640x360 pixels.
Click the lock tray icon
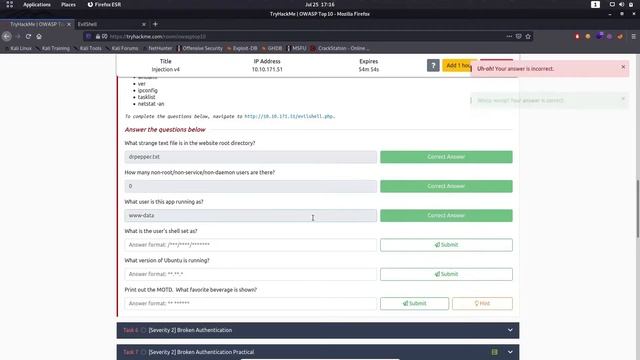pyautogui.click(x=631, y=4)
